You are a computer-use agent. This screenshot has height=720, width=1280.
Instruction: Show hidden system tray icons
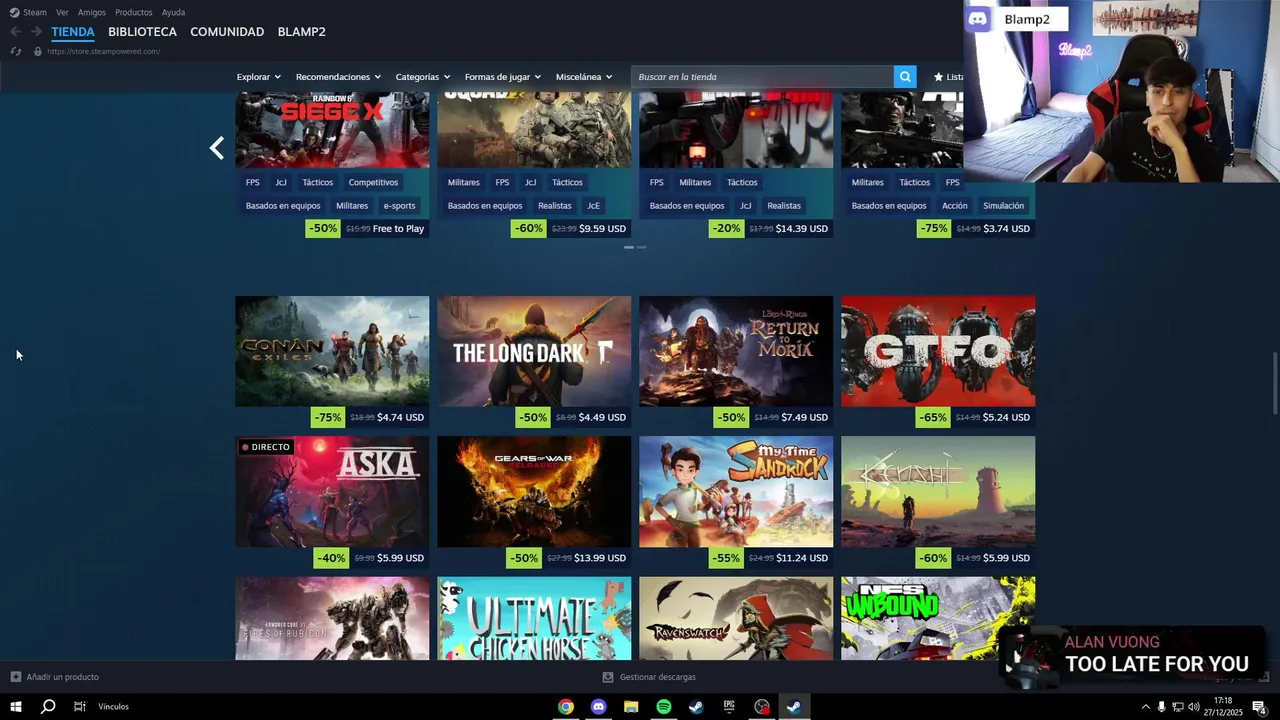[1145, 707]
